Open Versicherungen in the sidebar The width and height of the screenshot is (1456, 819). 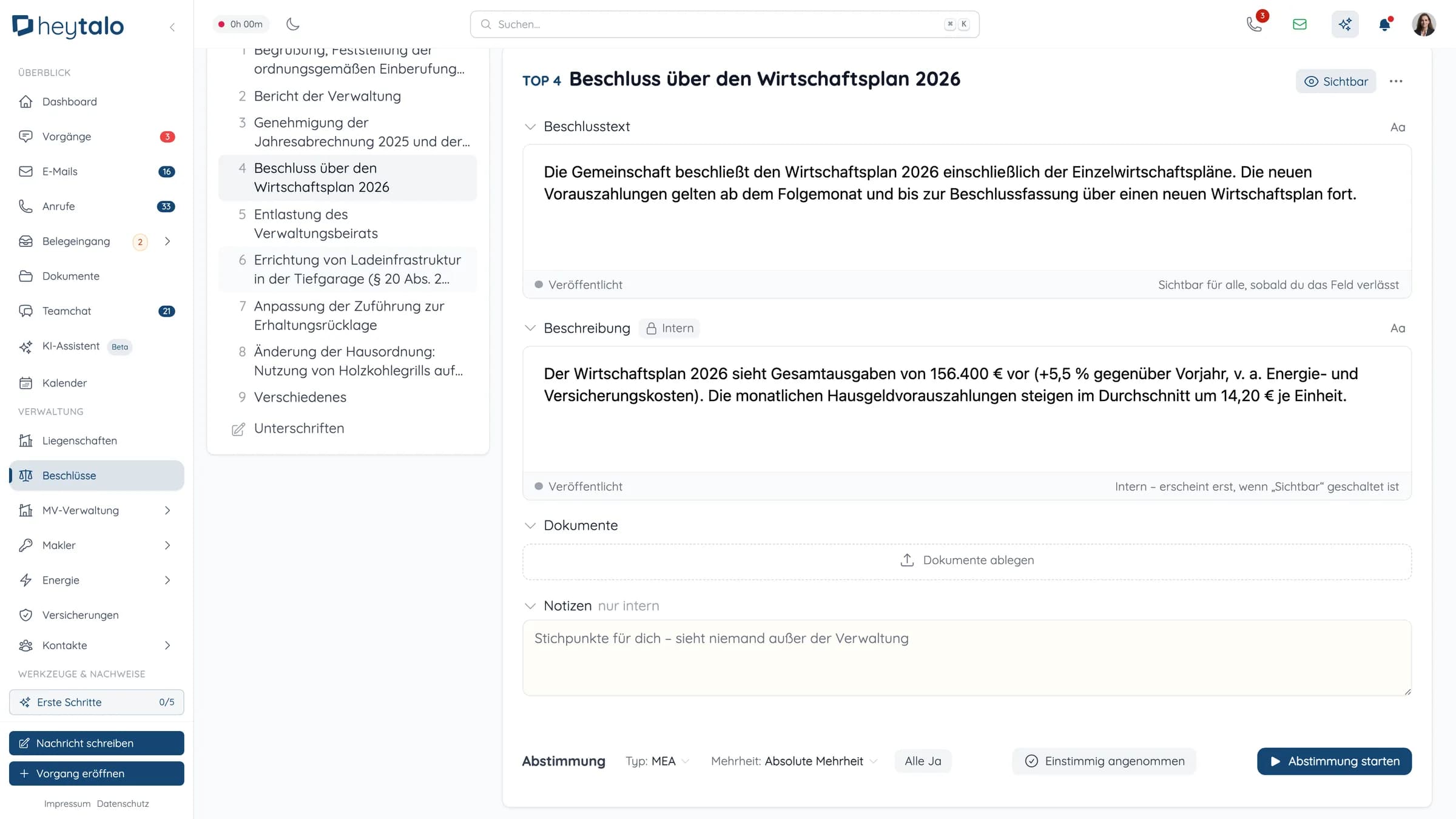[x=96, y=615]
